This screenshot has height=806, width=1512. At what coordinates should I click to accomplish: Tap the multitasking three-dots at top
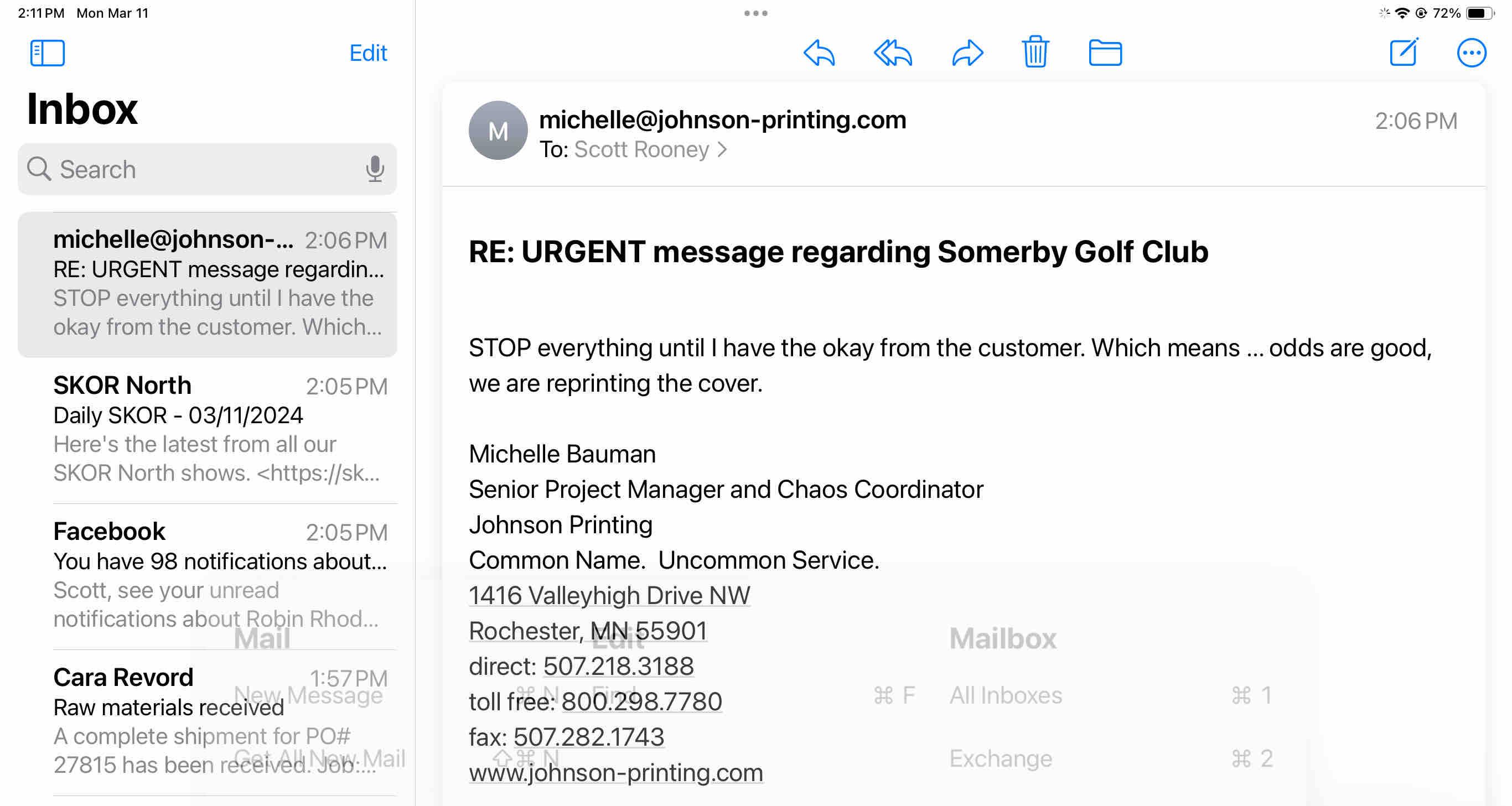[x=755, y=13]
